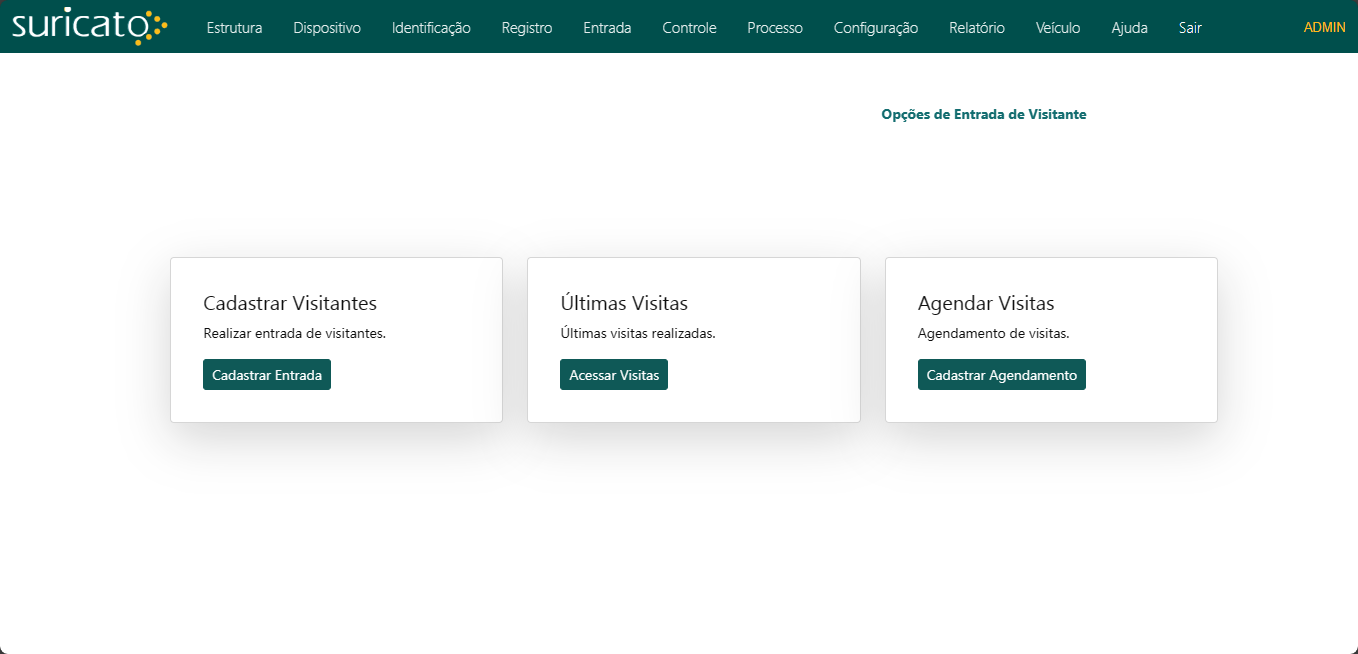1358x654 pixels.
Task: Open the Entrada menu
Action: tap(607, 28)
